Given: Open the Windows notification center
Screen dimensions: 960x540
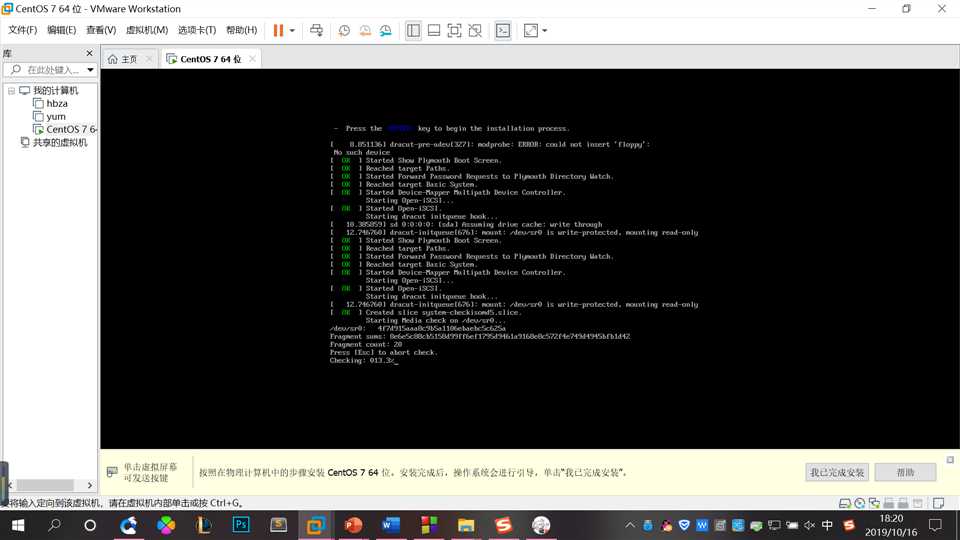Looking at the screenshot, I should (935, 525).
